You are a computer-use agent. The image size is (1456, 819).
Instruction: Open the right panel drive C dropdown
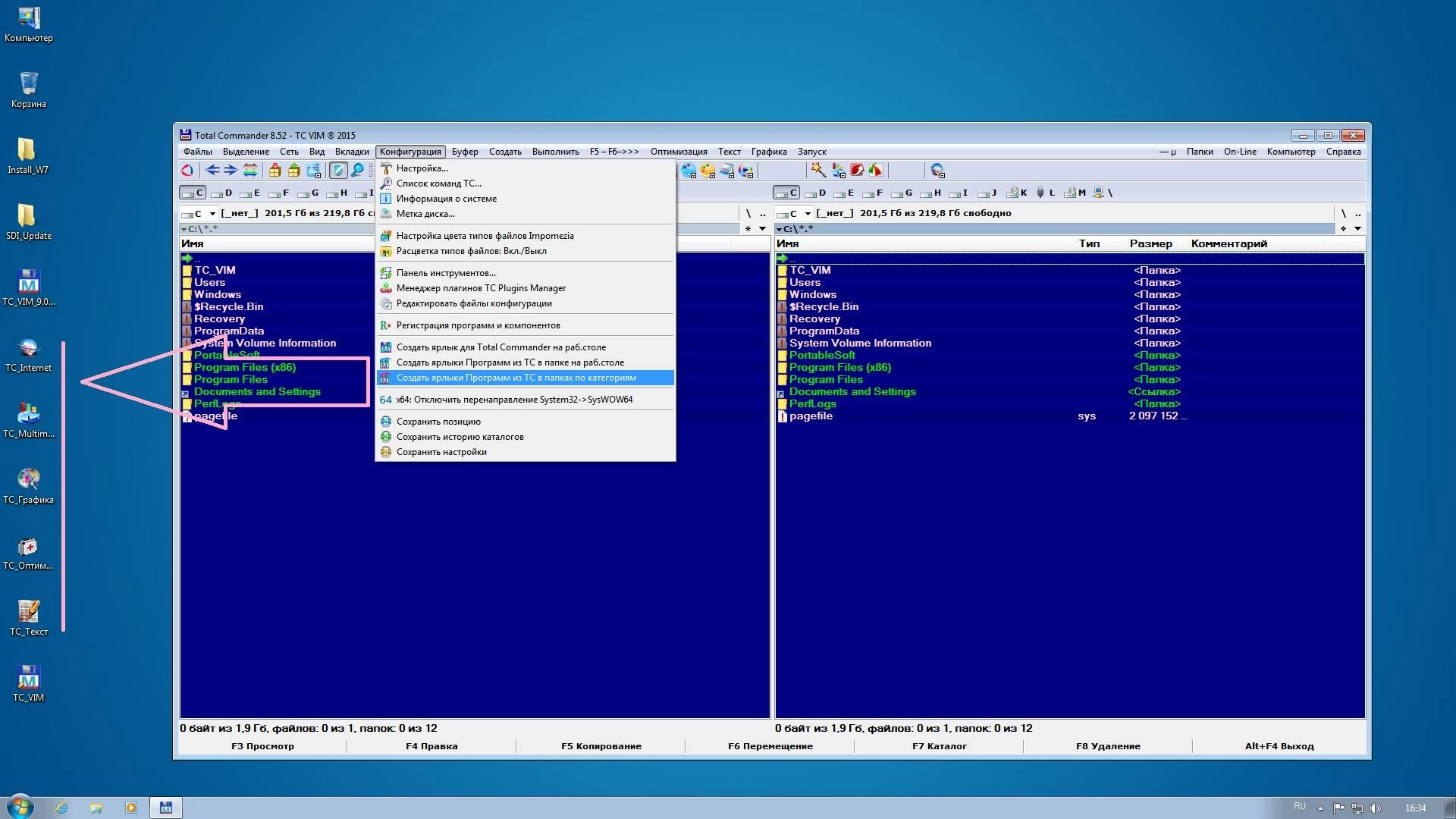794,214
